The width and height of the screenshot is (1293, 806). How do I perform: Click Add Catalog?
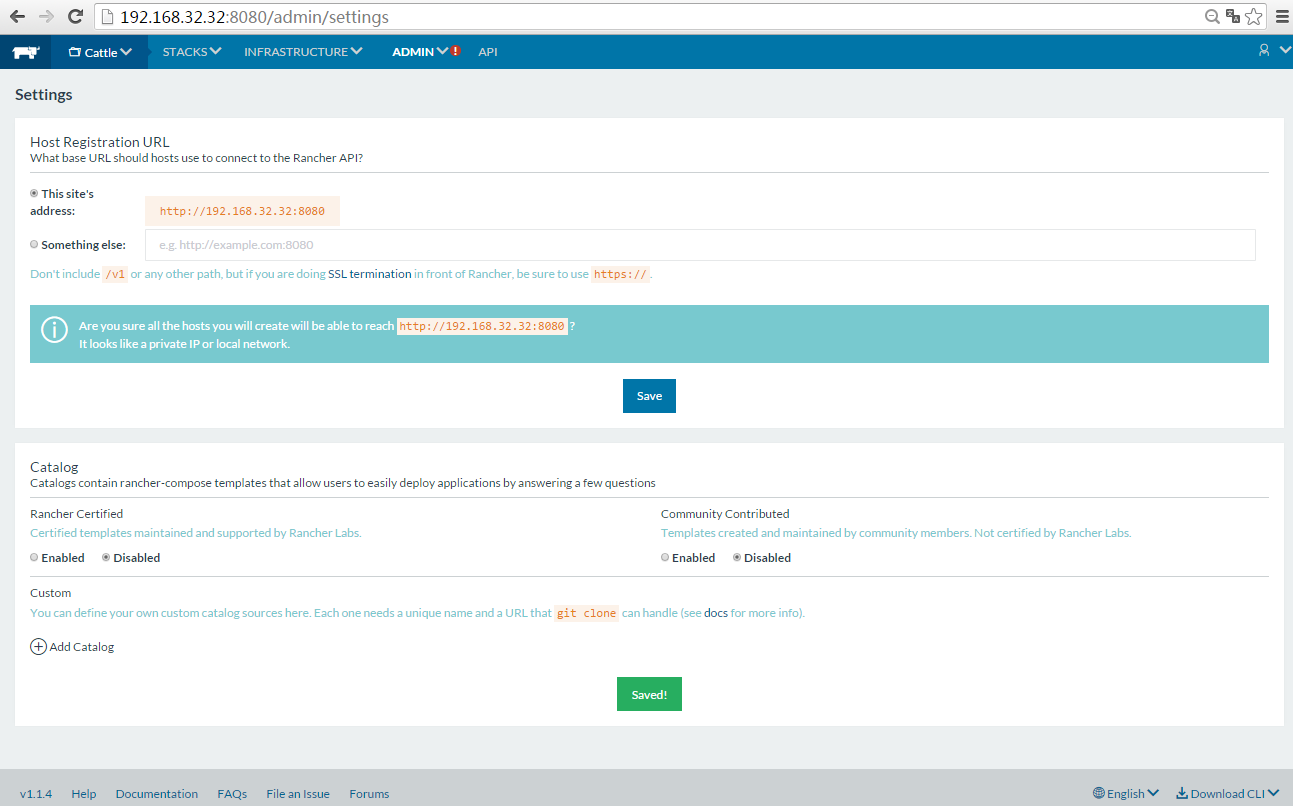pos(72,647)
